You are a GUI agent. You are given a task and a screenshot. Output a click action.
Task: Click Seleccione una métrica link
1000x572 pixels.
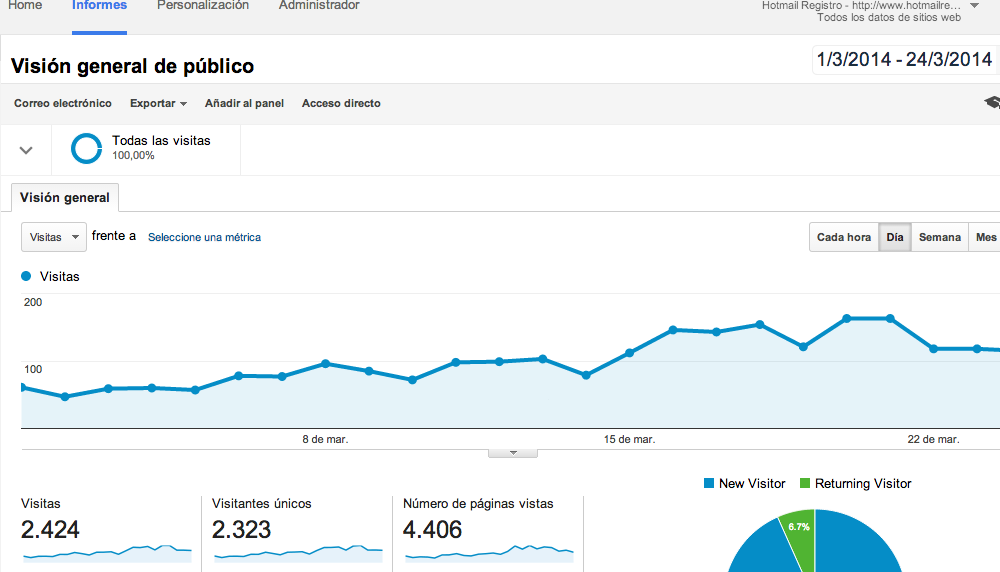tap(205, 237)
